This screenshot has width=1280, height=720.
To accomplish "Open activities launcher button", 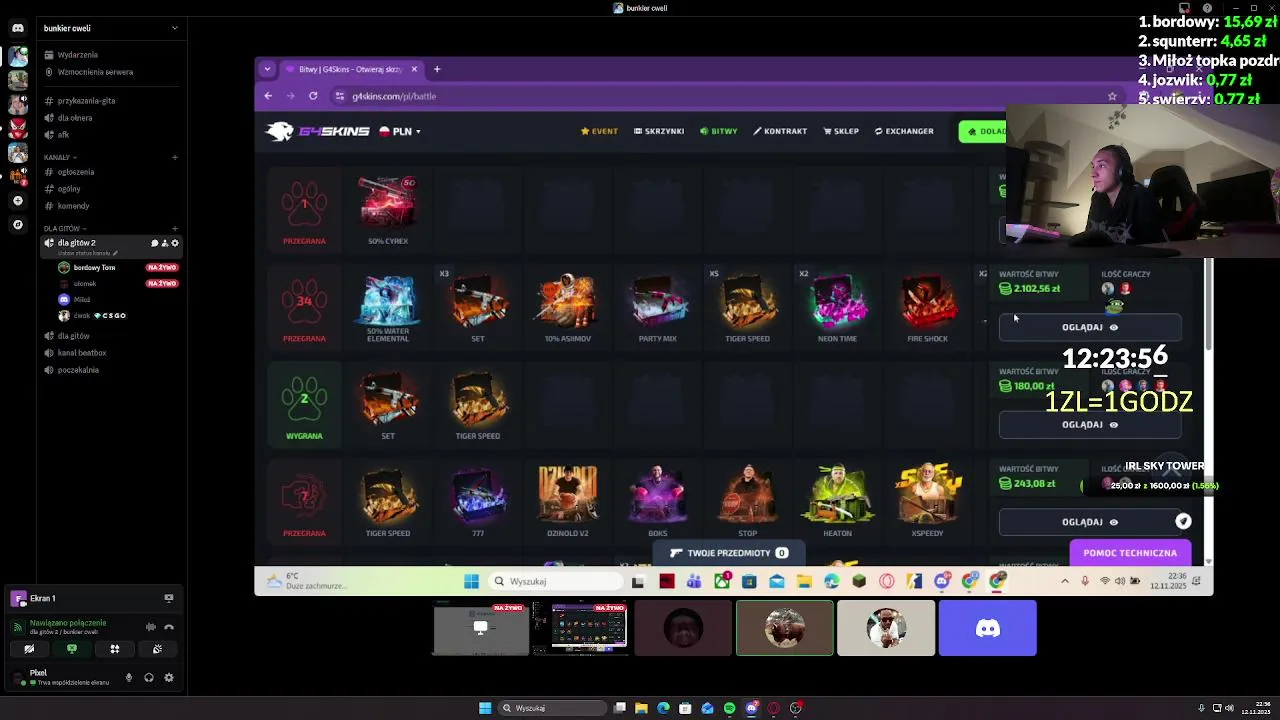I will click(x=114, y=649).
